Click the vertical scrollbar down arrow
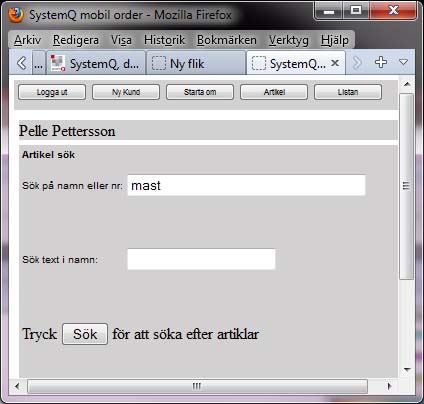Screen dimensions: 424x404 407,369
